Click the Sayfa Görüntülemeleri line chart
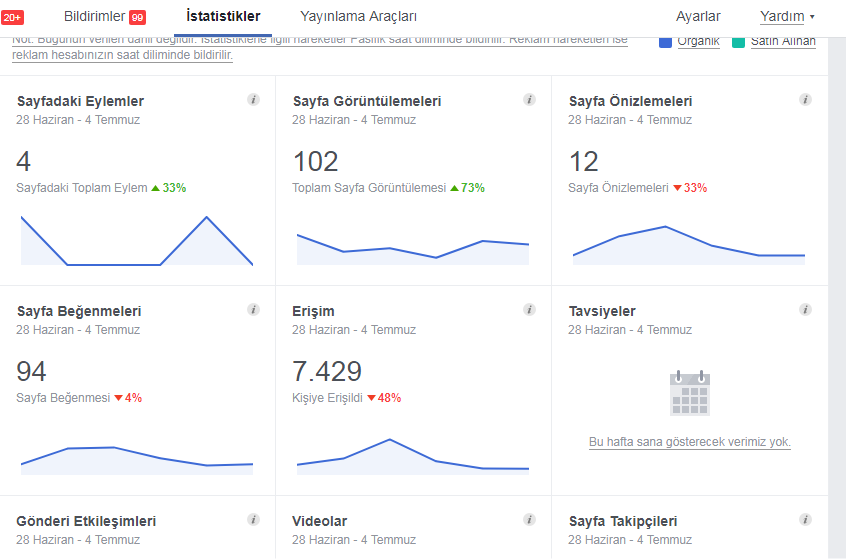Image resolution: width=846 pixels, height=559 pixels. 413,249
